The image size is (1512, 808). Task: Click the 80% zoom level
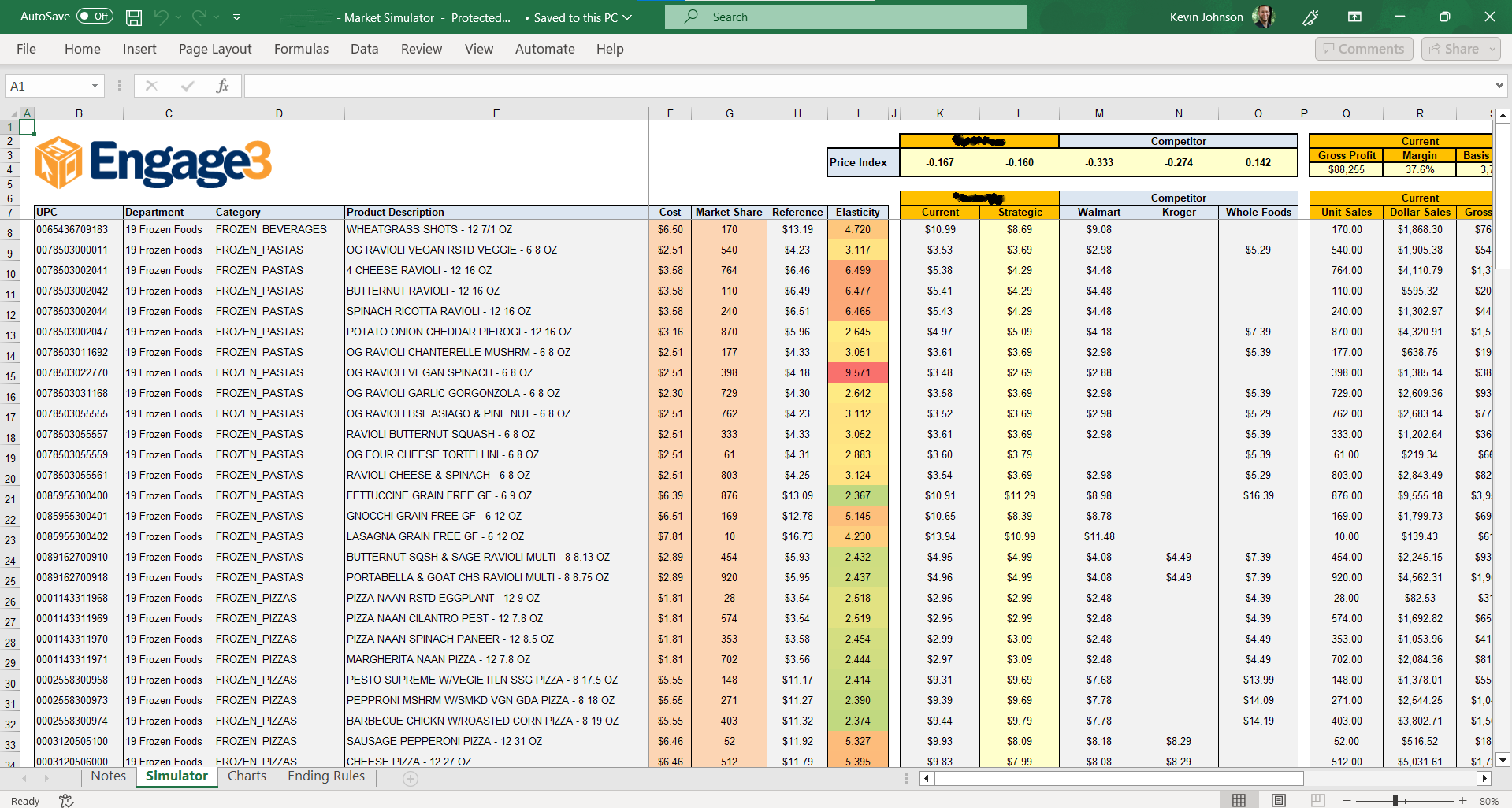pyautogui.click(x=1489, y=801)
